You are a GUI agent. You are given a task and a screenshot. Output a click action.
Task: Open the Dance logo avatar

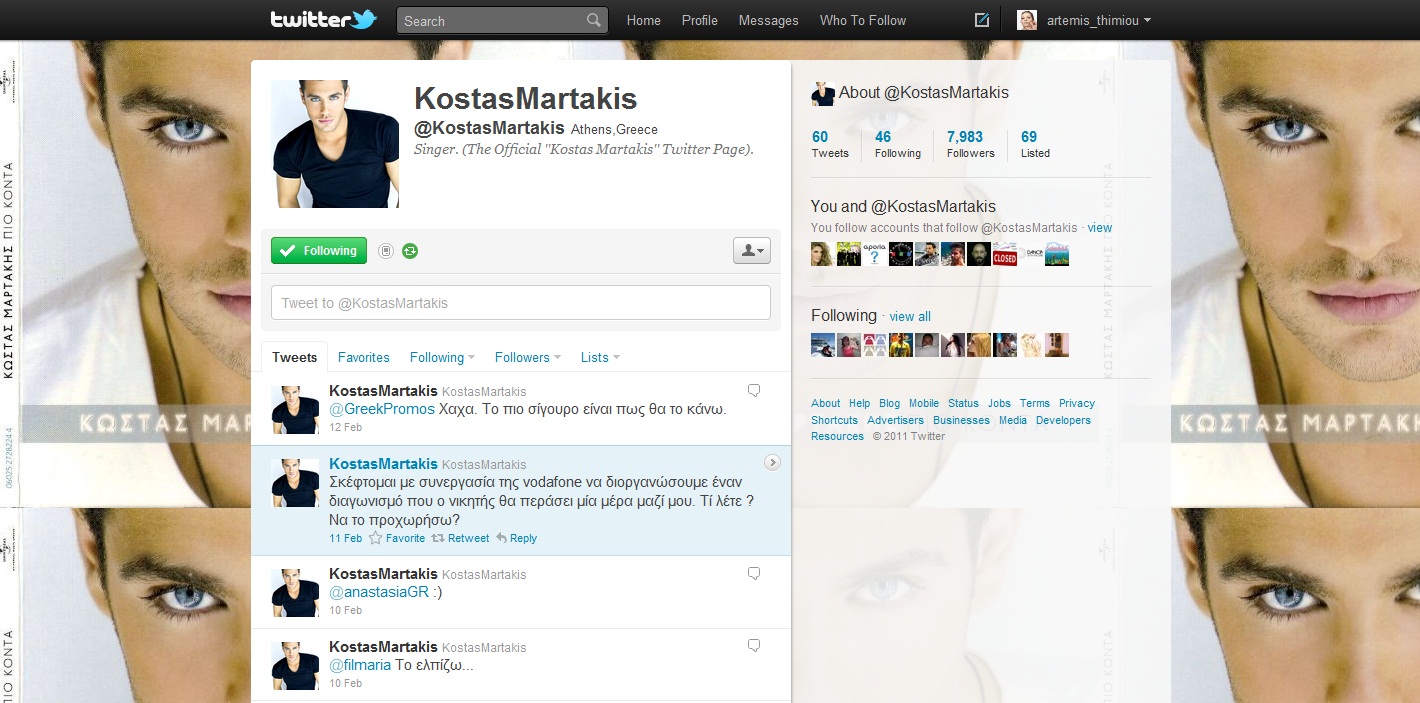(1030, 254)
